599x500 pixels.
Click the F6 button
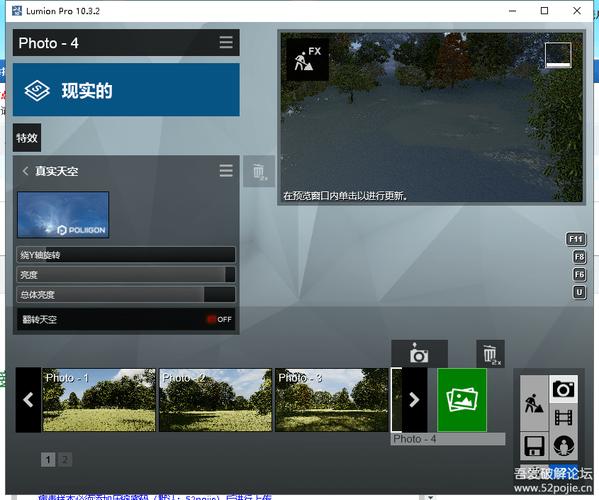click(579, 274)
